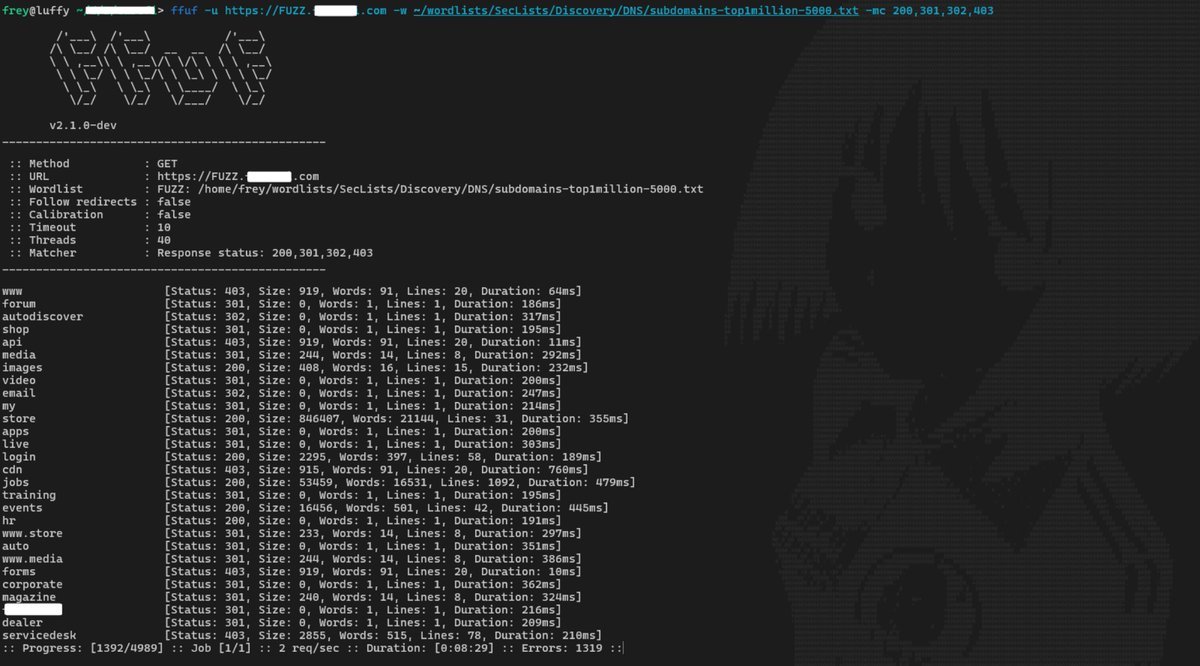
Task: Click the 'frey@luffy' shell prompt
Action: pyautogui.click(x=34, y=10)
